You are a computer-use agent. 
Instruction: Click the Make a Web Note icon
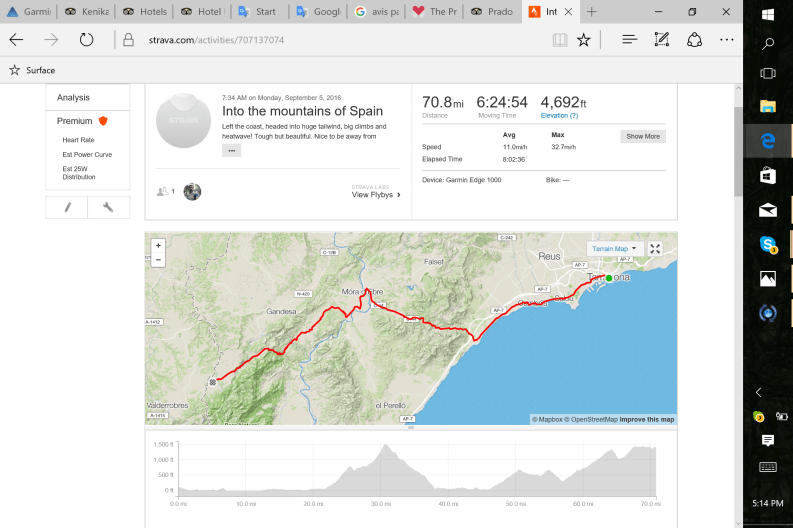(661, 40)
